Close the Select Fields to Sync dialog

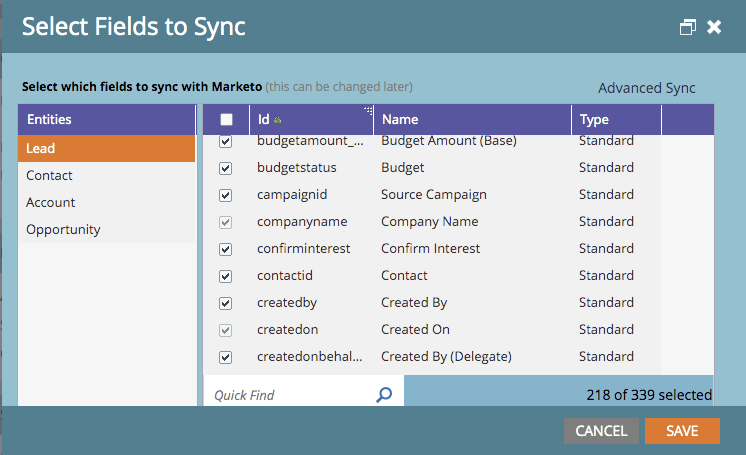point(714,27)
